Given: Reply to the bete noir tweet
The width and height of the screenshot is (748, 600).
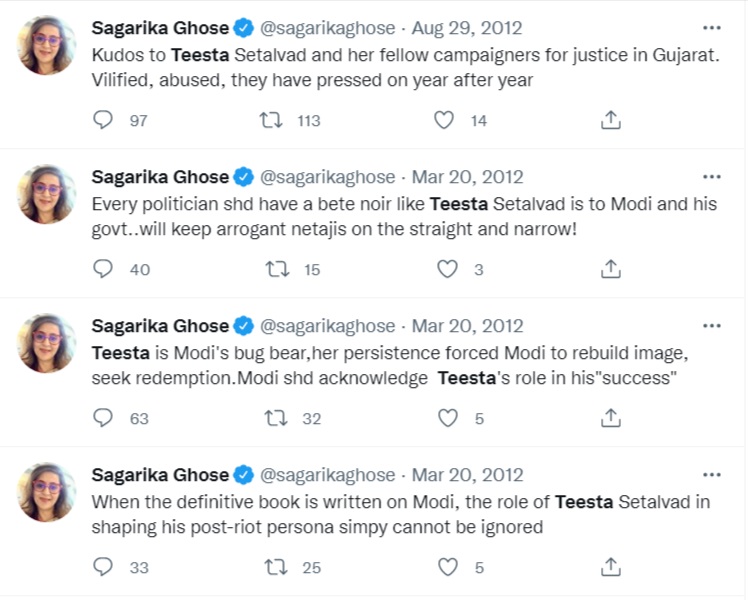Looking at the screenshot, I should click(x=104, y=270).
